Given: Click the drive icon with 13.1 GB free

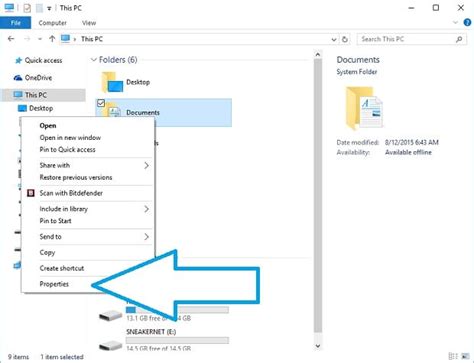Looking at the screenshot, I should (x=111, y=315).
